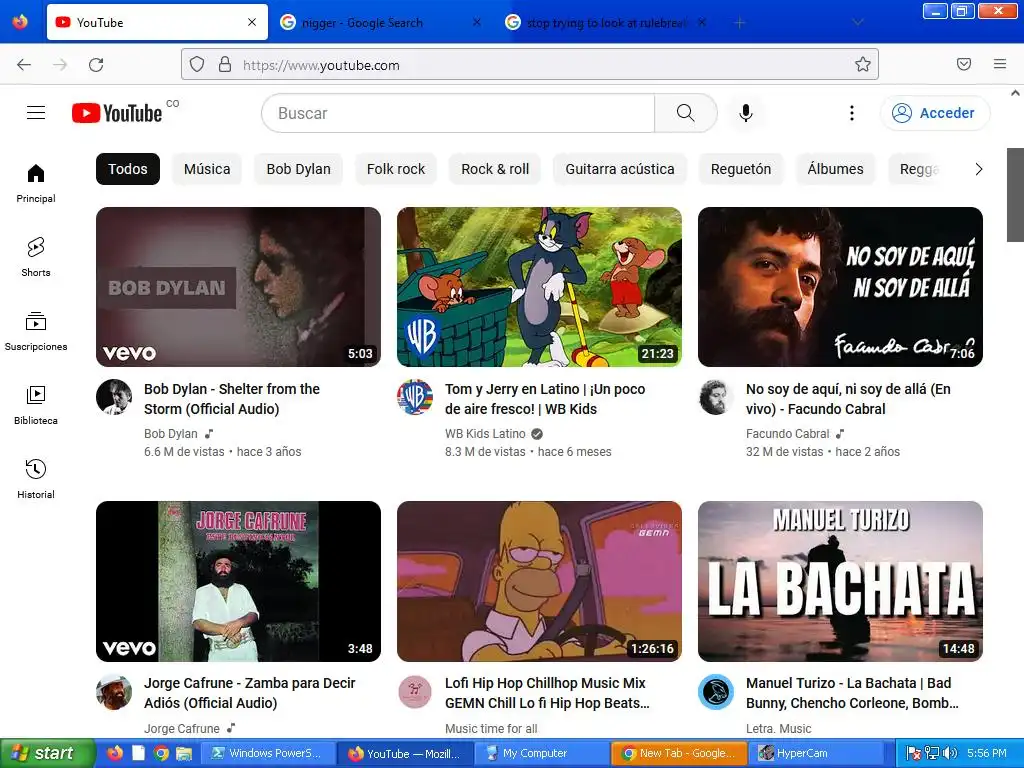Click the site security padlock icon
Screen dimensions: 1024x768
[225, 65]
